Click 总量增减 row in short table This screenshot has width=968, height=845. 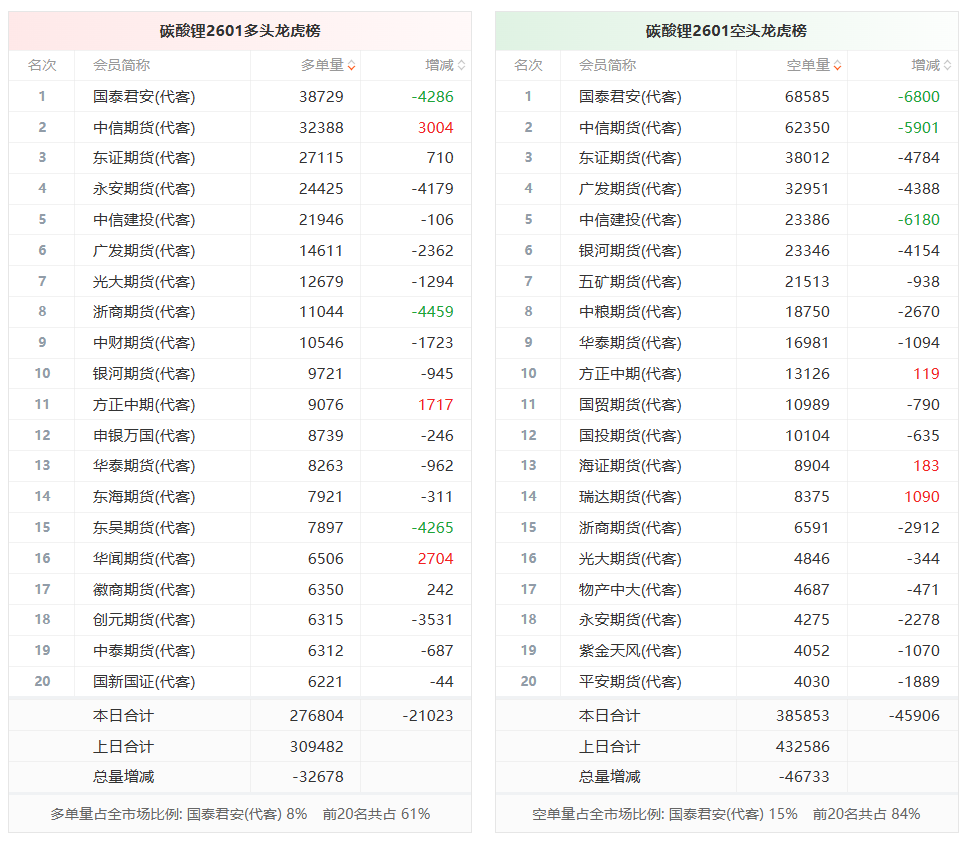pos(727,777)
